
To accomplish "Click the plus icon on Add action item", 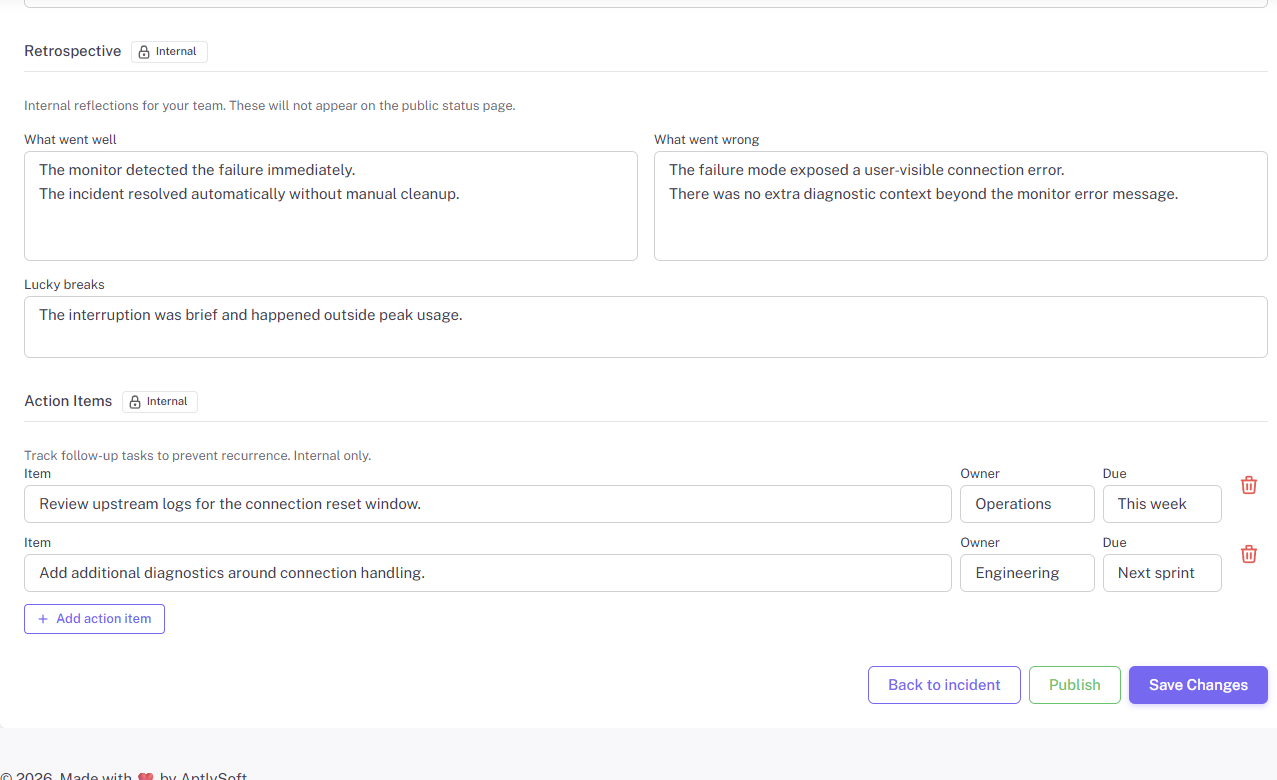I will (41, 618).
